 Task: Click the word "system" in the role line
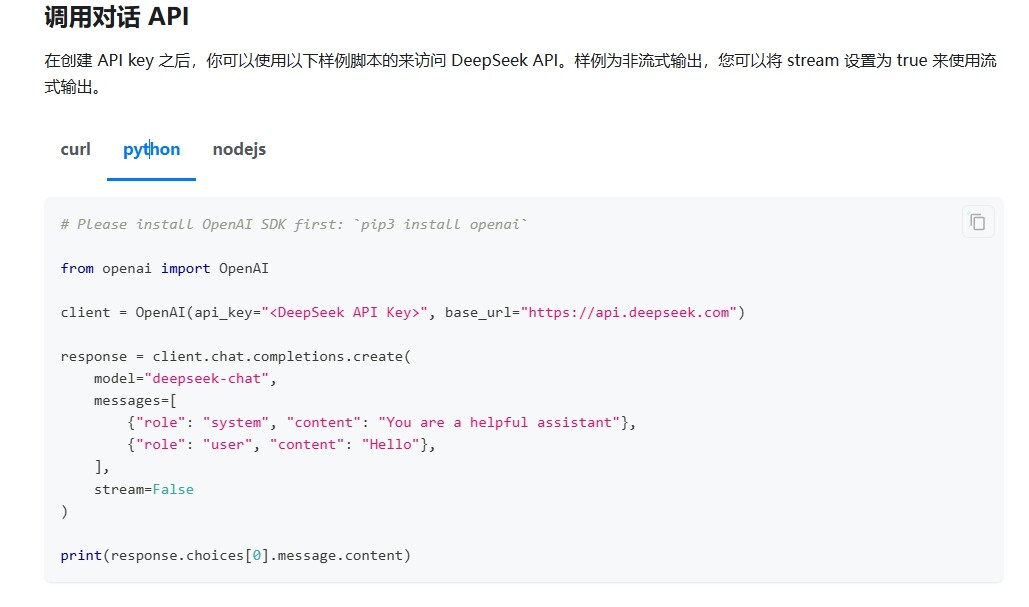(236, 422)
